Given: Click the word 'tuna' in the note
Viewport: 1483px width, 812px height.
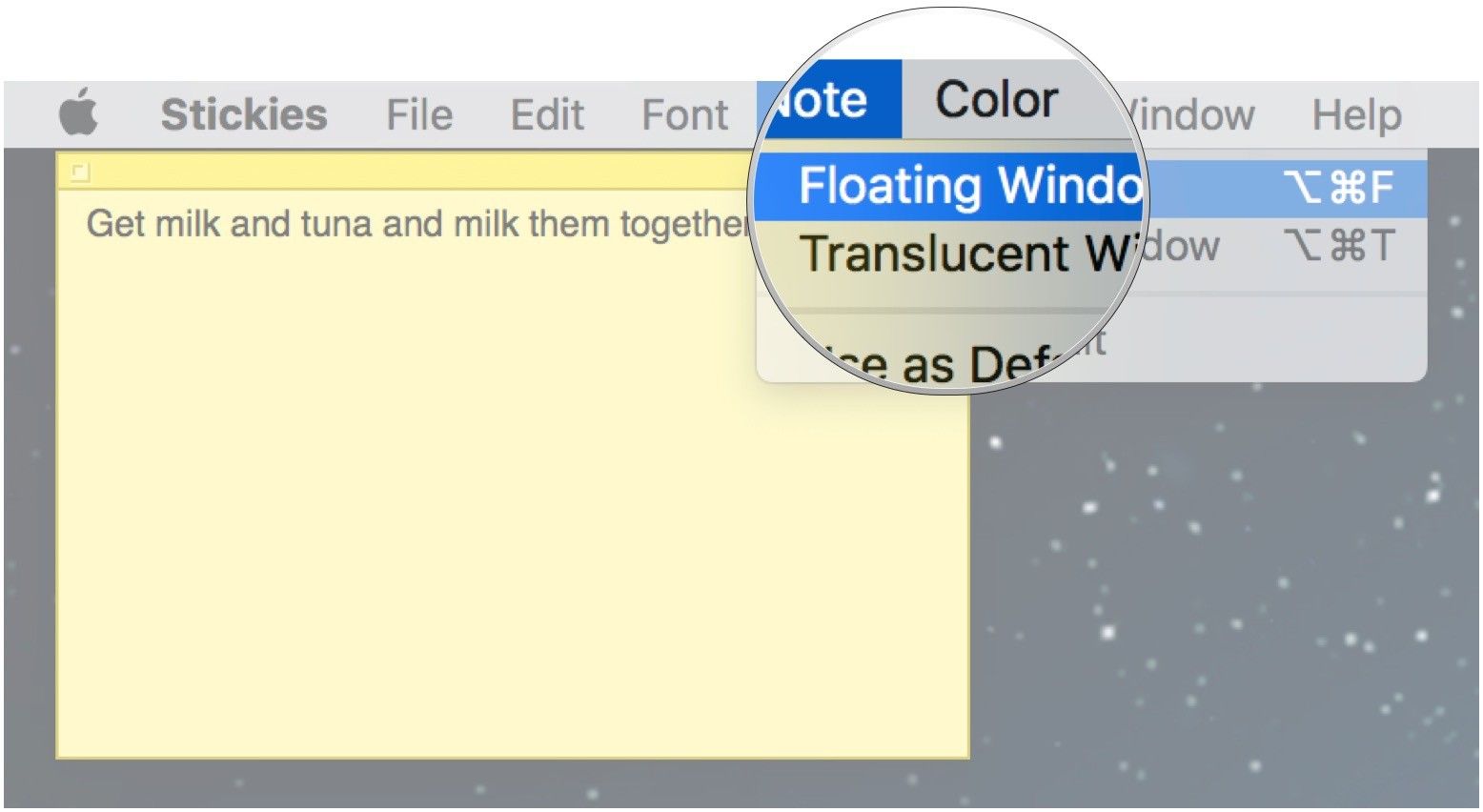Looking at the screenshot, I should click(x=335, y=225).
